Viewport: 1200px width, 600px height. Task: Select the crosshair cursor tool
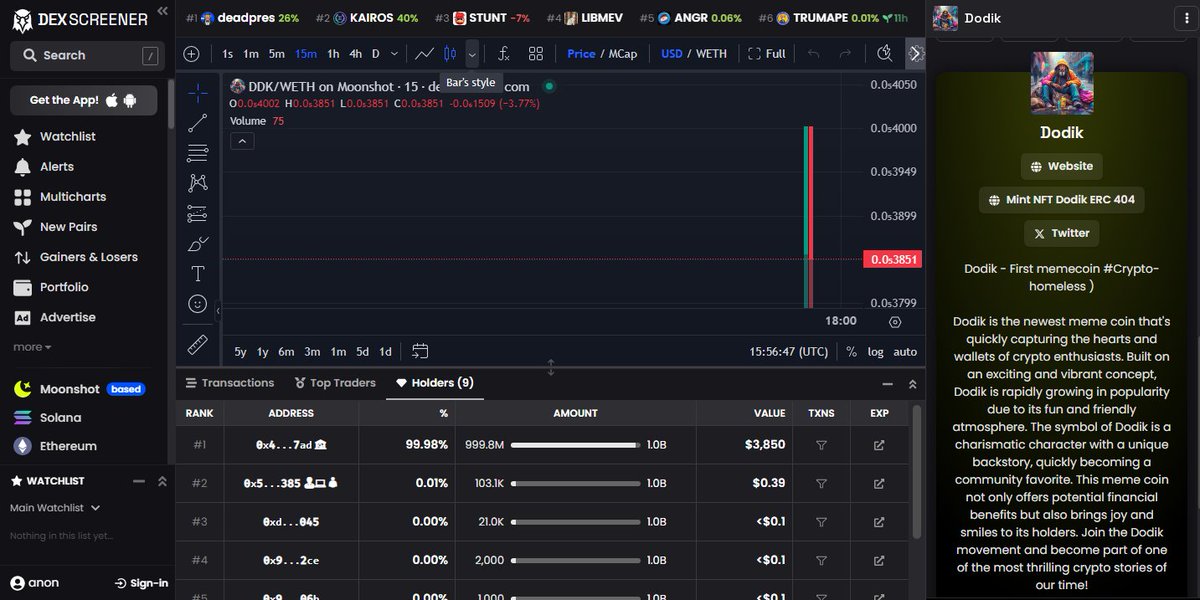[x=198, y=93]
